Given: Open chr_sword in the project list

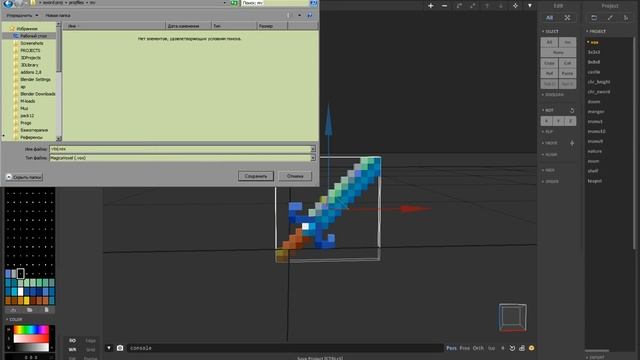Looking at the screenshot, I should 599,92.
